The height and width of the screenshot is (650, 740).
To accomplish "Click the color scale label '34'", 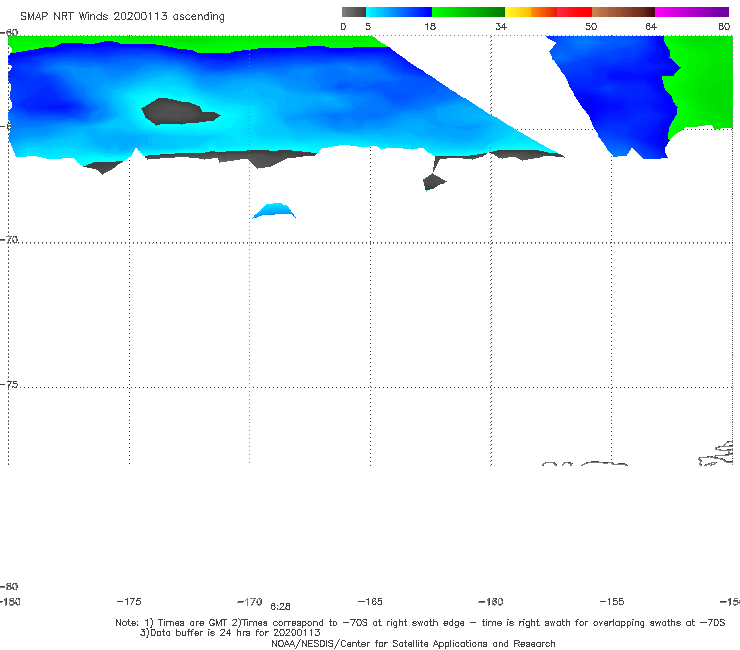I will tap(501, 27).
